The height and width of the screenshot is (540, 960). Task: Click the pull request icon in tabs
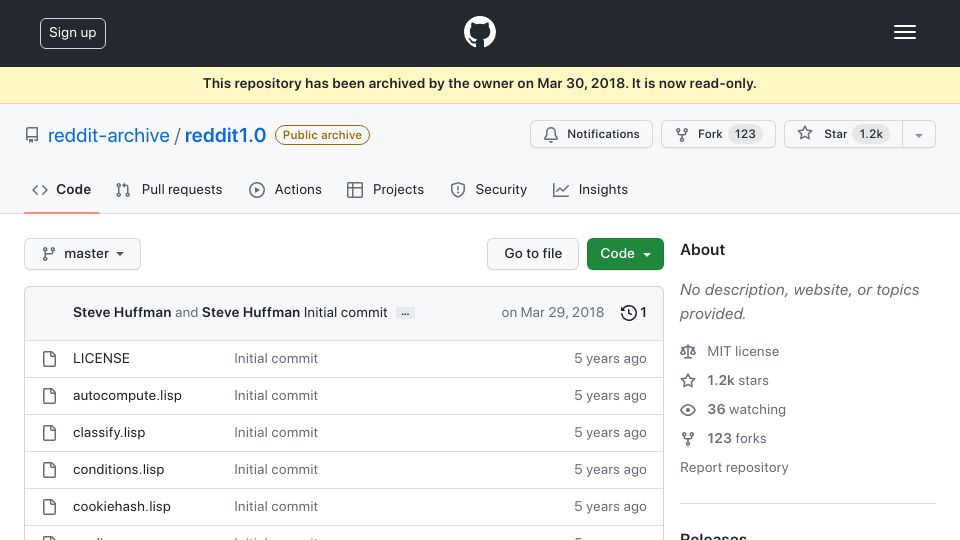pyautogui.click(x=123, y=190)
